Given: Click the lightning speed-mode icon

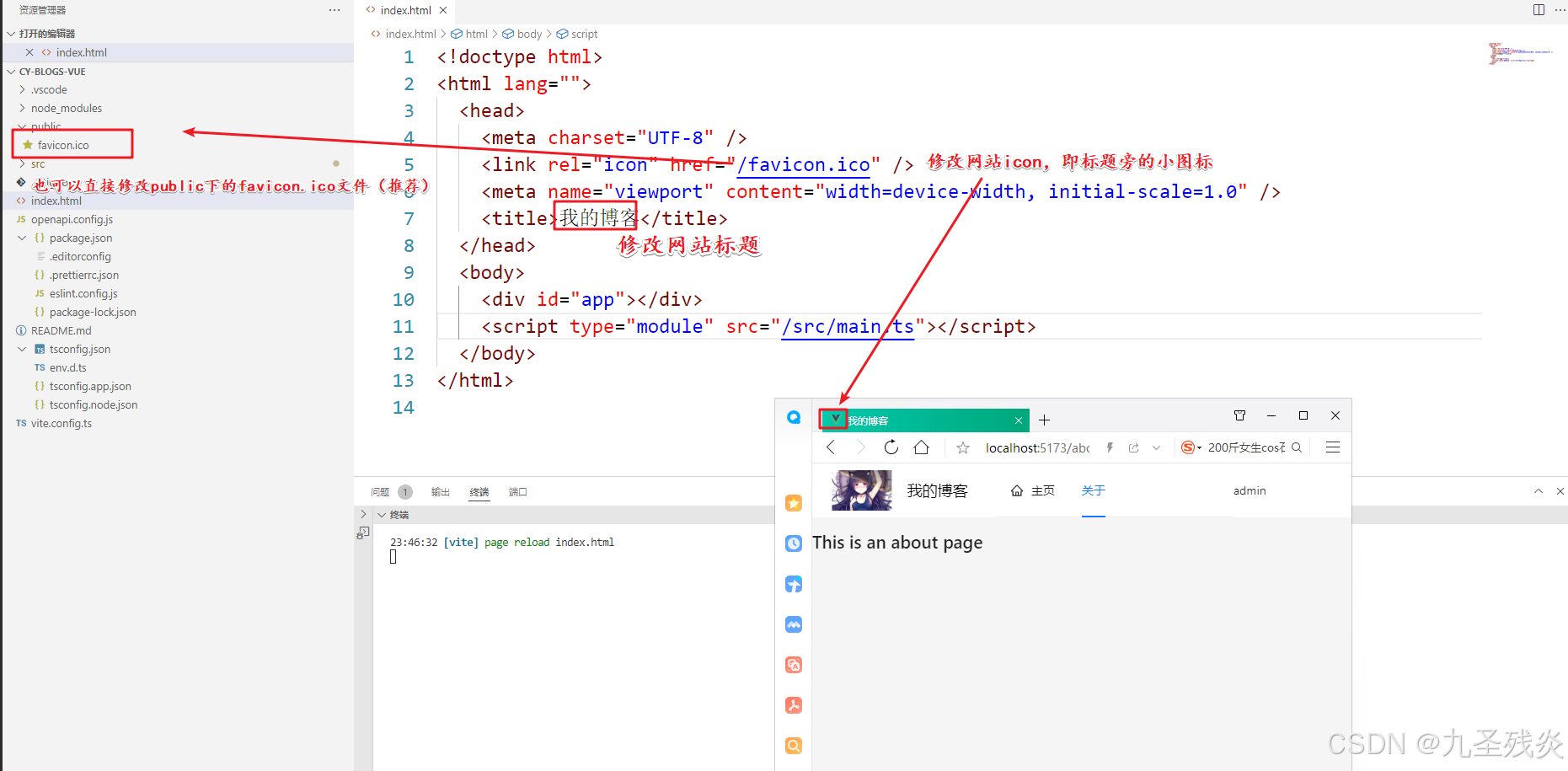Looking at the screenshot, I should [x=1110, y=448].
